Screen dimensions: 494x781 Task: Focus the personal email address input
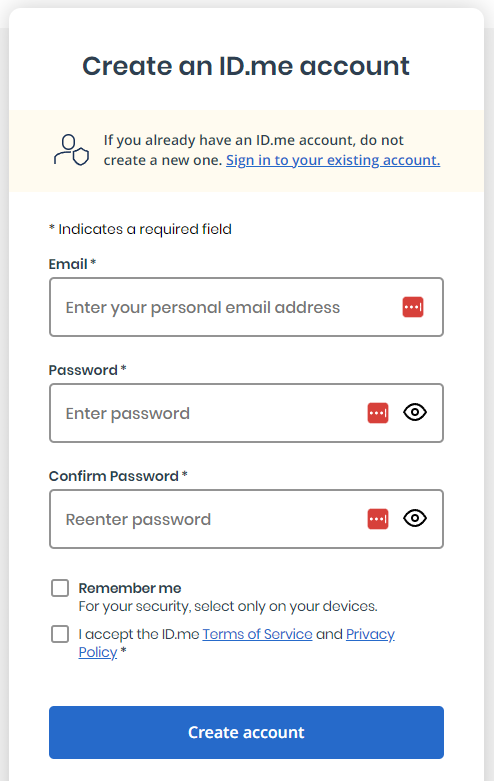pos(247,307)
